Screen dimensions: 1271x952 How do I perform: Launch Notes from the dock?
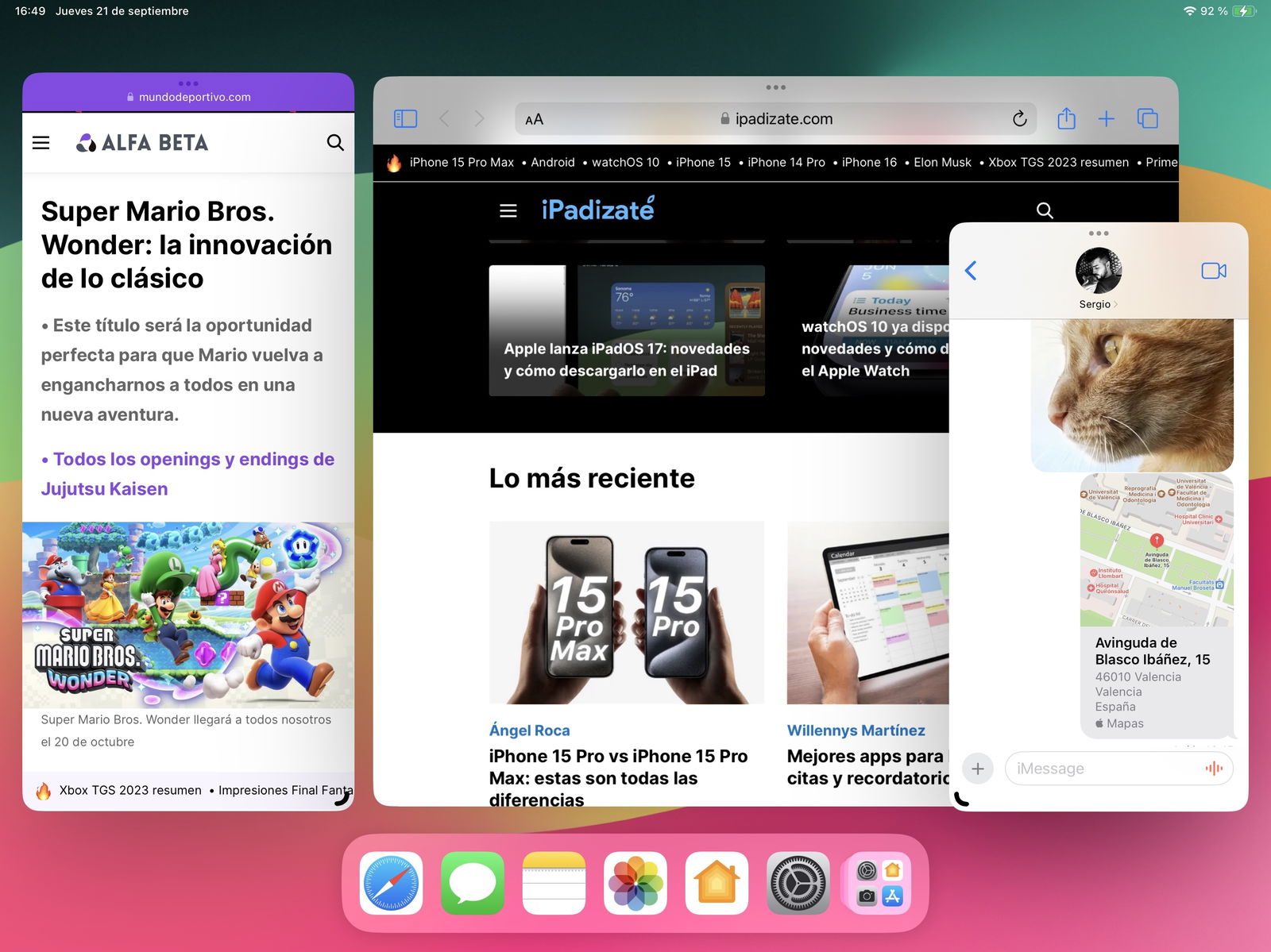click(554, 883)
